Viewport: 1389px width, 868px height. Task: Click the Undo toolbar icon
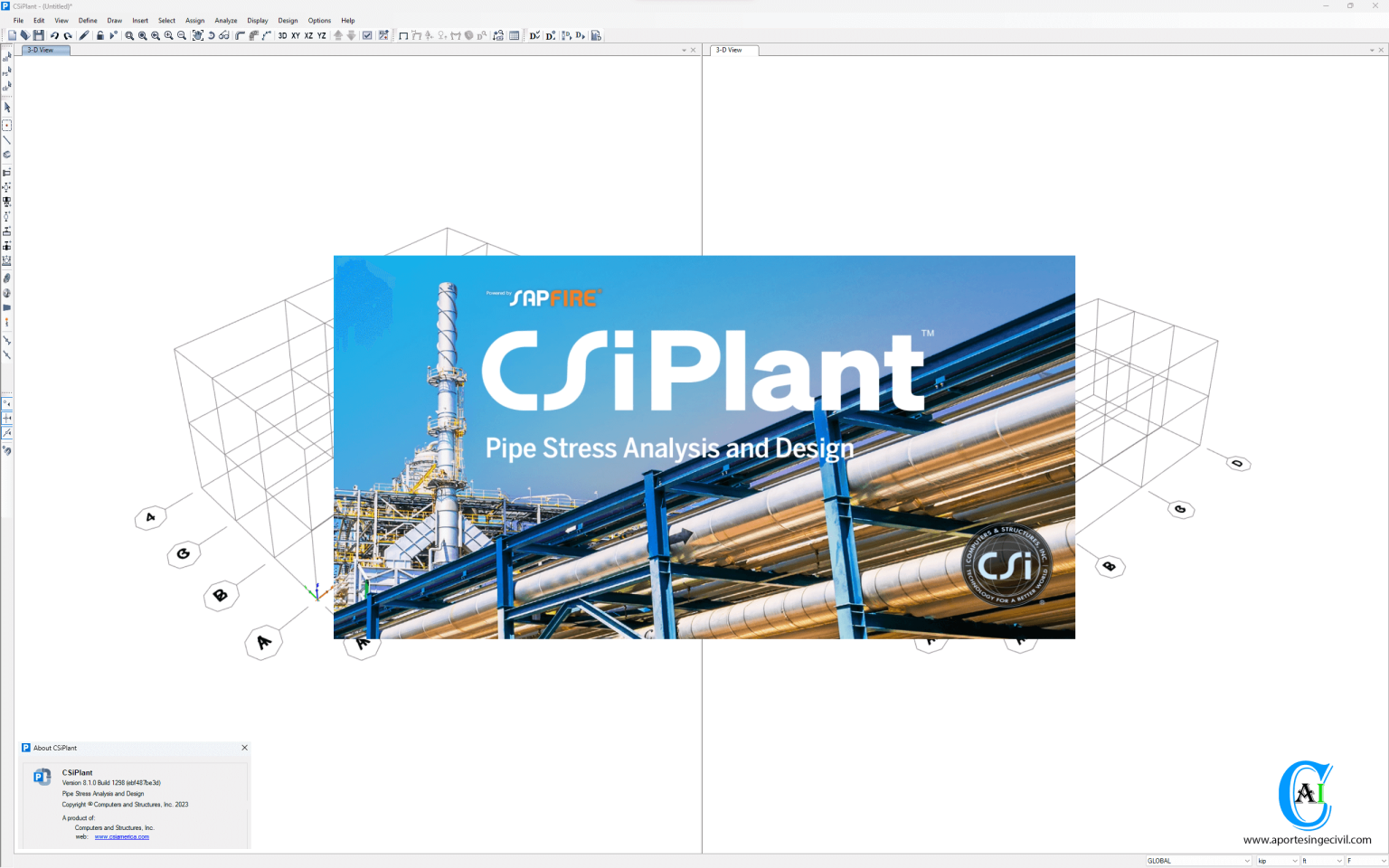click(x=54, y=35)
